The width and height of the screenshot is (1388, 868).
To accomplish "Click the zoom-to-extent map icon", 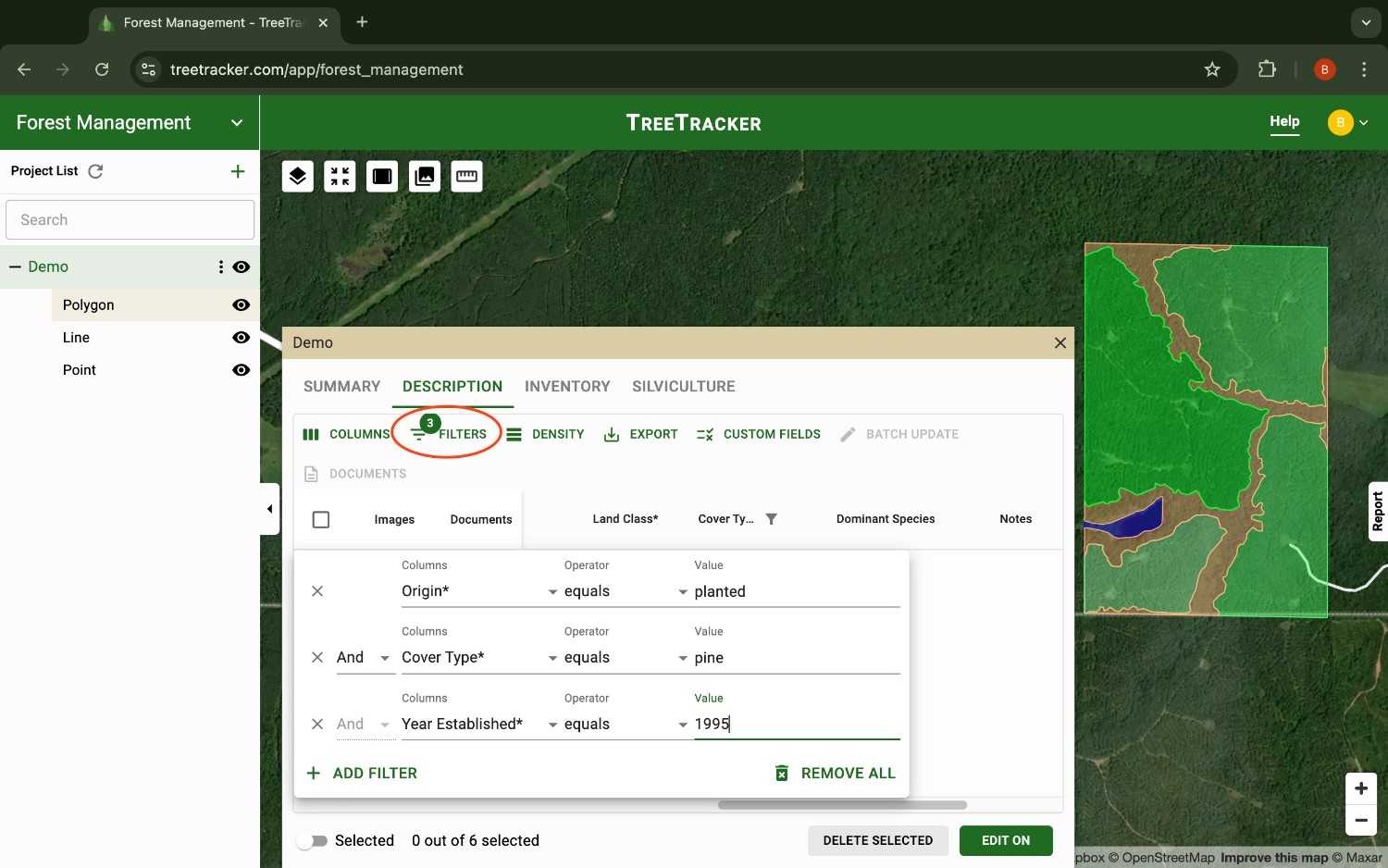I will point(340,176).
